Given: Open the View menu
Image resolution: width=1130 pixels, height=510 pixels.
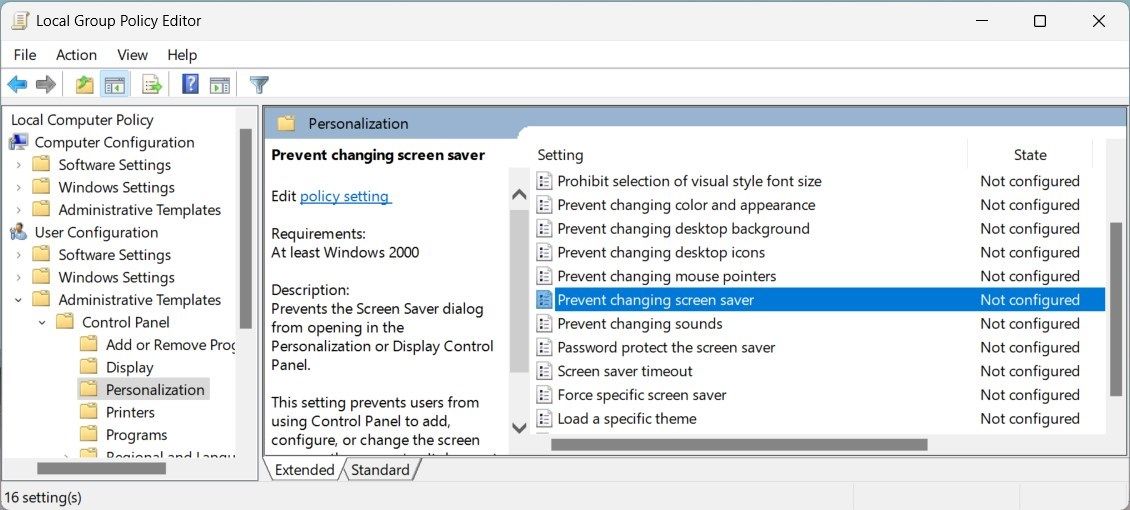Looking at the screenshot, I should tap(132, 55).
